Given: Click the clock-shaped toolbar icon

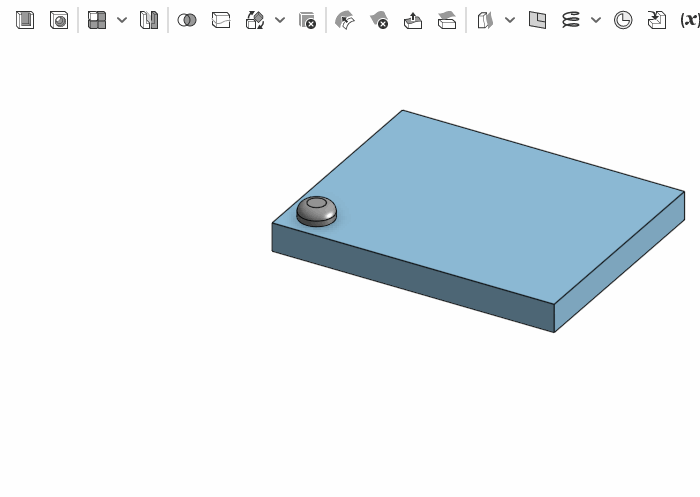Looking at the screenshot, I should coord(623,20).
